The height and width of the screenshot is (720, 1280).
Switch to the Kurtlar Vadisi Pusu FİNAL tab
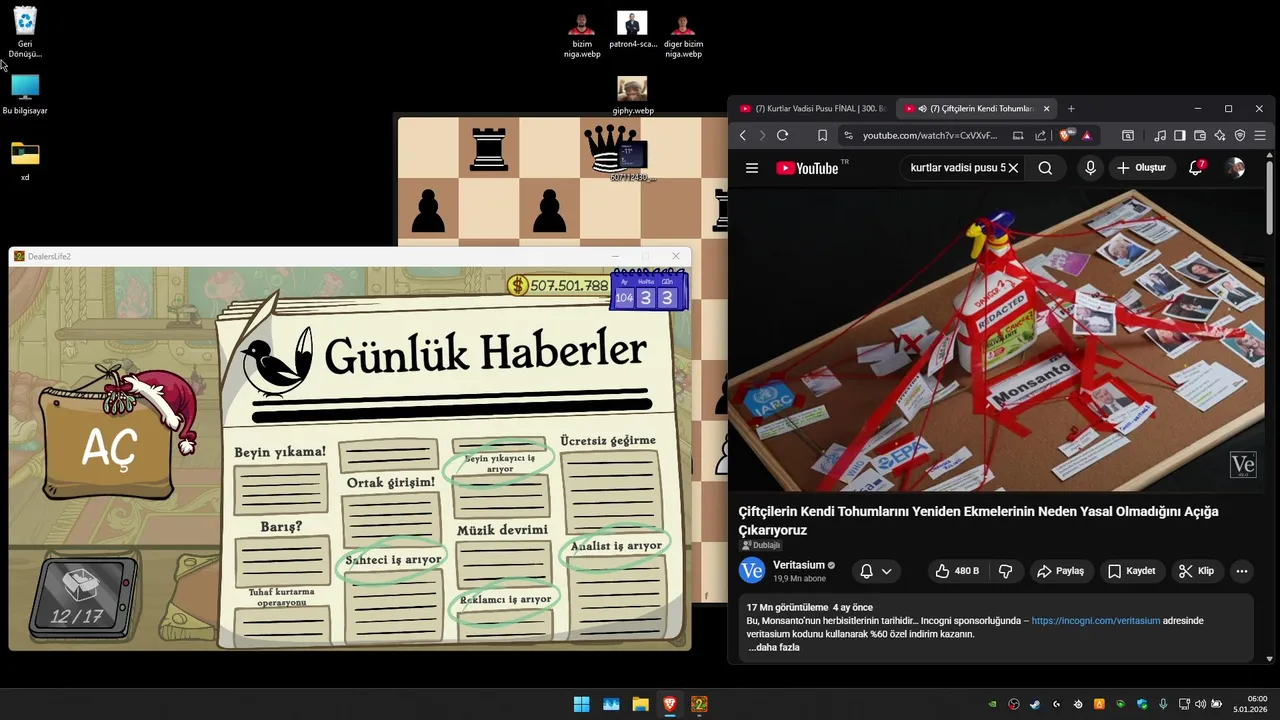(813, 108)
